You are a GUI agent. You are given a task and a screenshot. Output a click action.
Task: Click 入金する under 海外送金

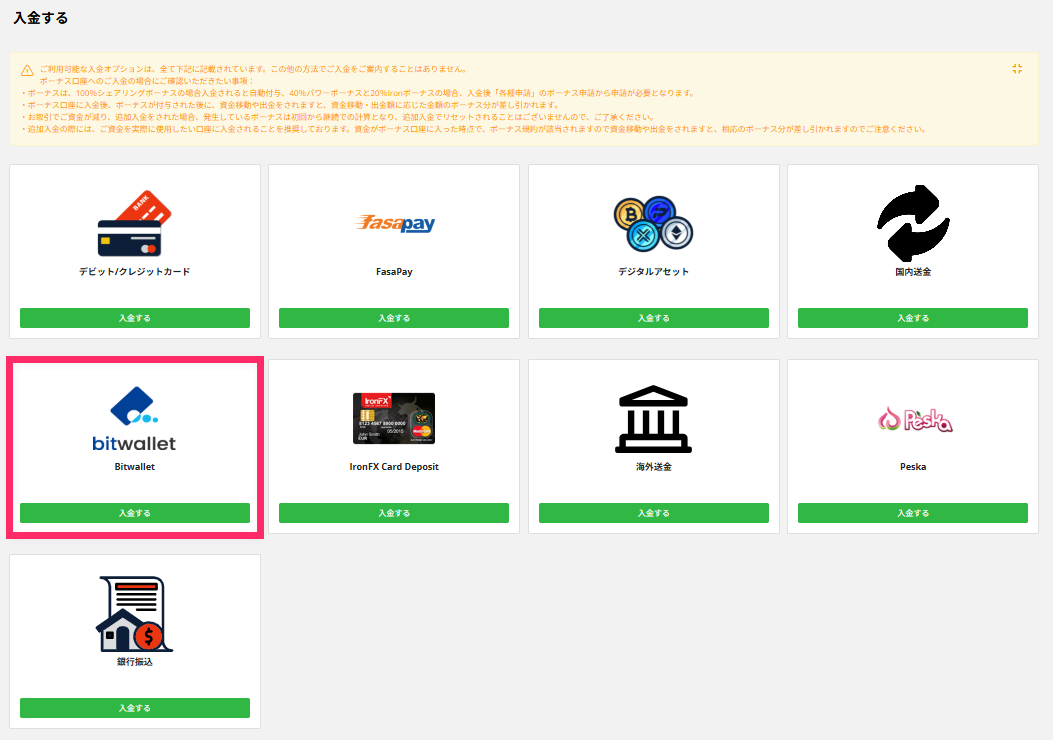coord(653,513)
